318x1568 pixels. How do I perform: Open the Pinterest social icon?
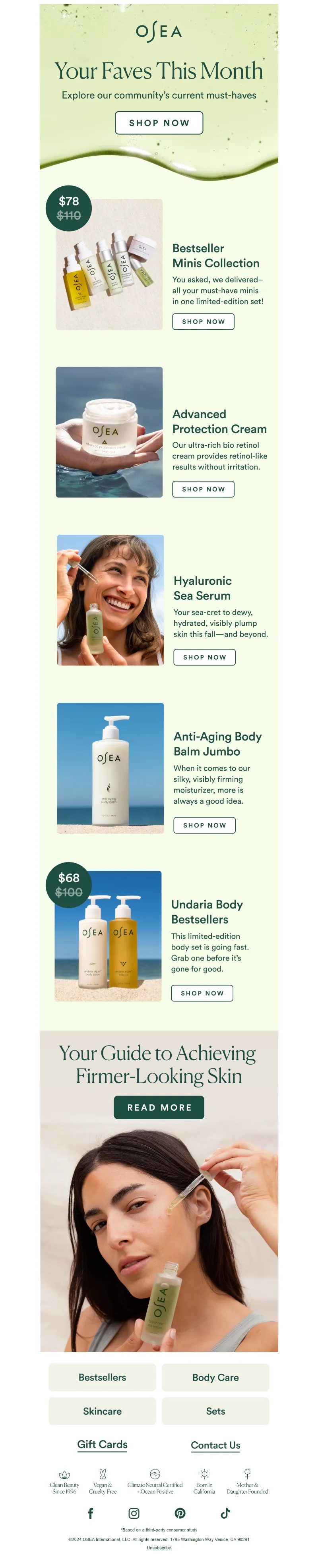click(180, 1513)
